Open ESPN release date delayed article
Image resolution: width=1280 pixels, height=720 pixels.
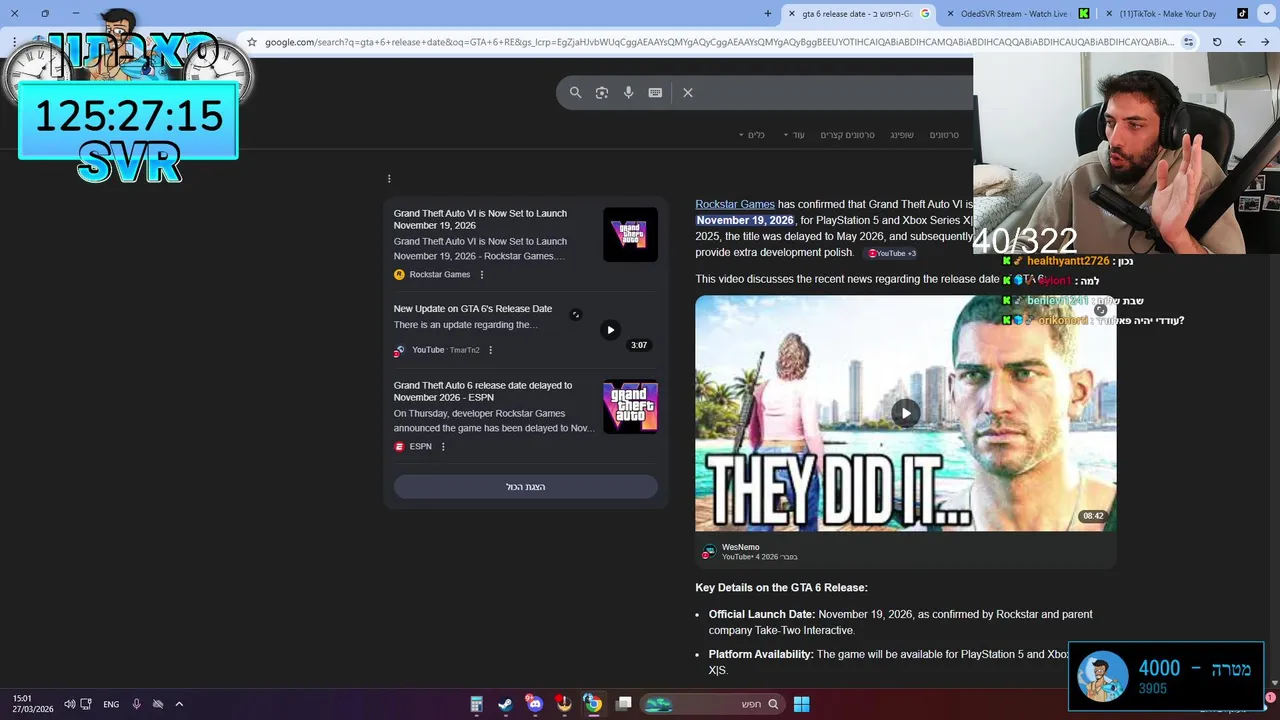[x=483, y=391]
